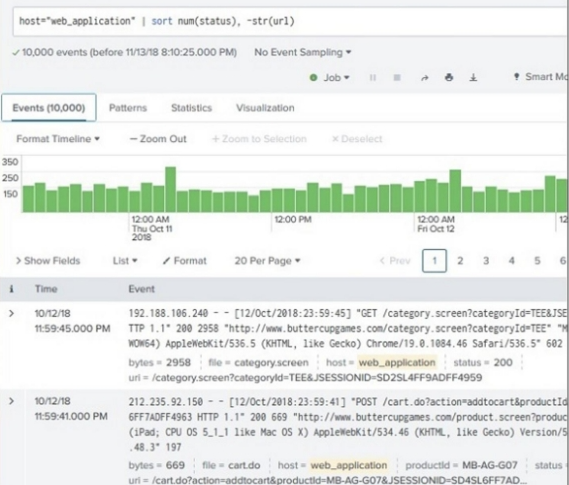
Task: Click url value /cart.do?action=addtocart
Action: point(340,480)
